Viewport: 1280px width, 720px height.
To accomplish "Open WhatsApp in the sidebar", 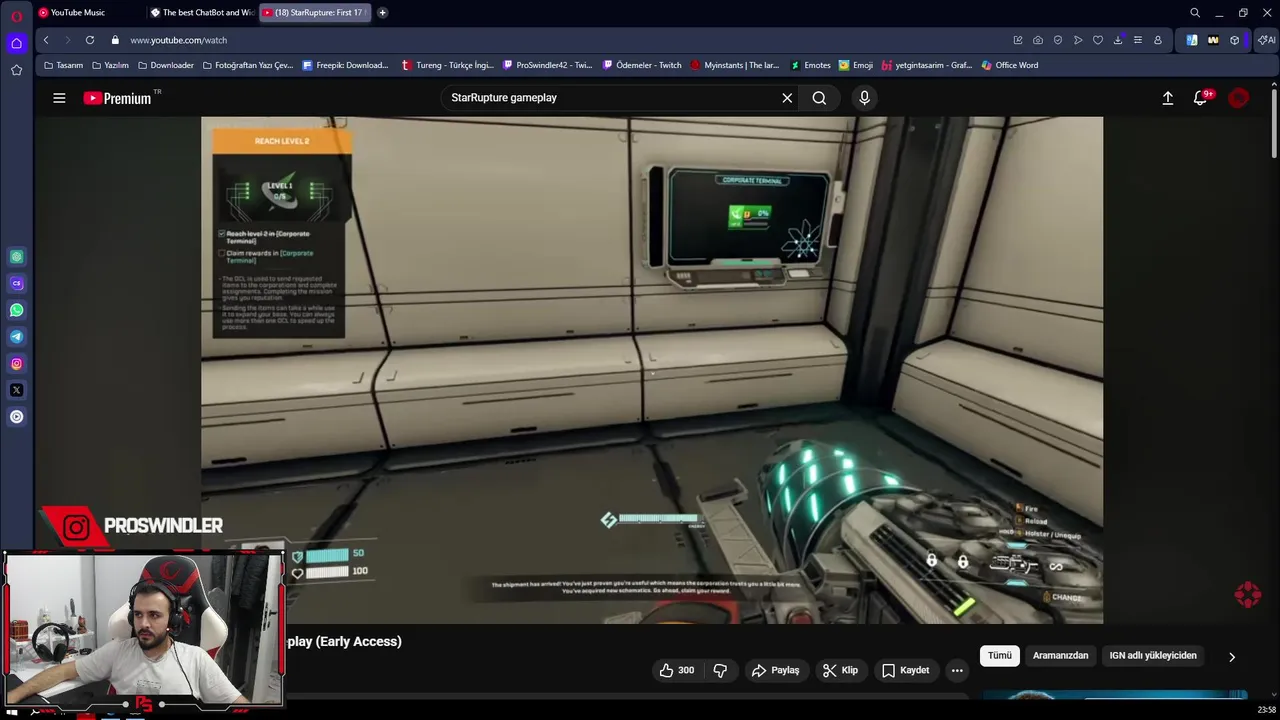I will (x=16, y=310).
